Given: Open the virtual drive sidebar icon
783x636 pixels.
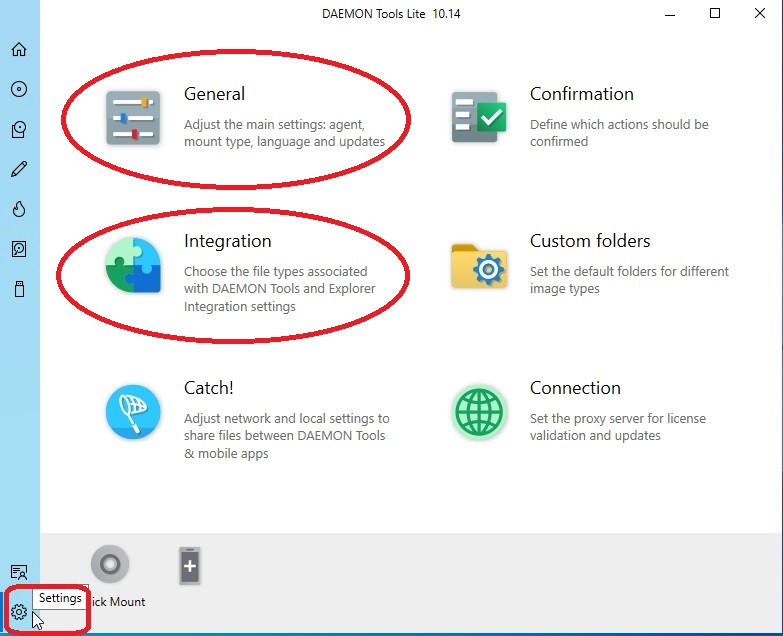Looking at the screenshot, I should 19,129.
